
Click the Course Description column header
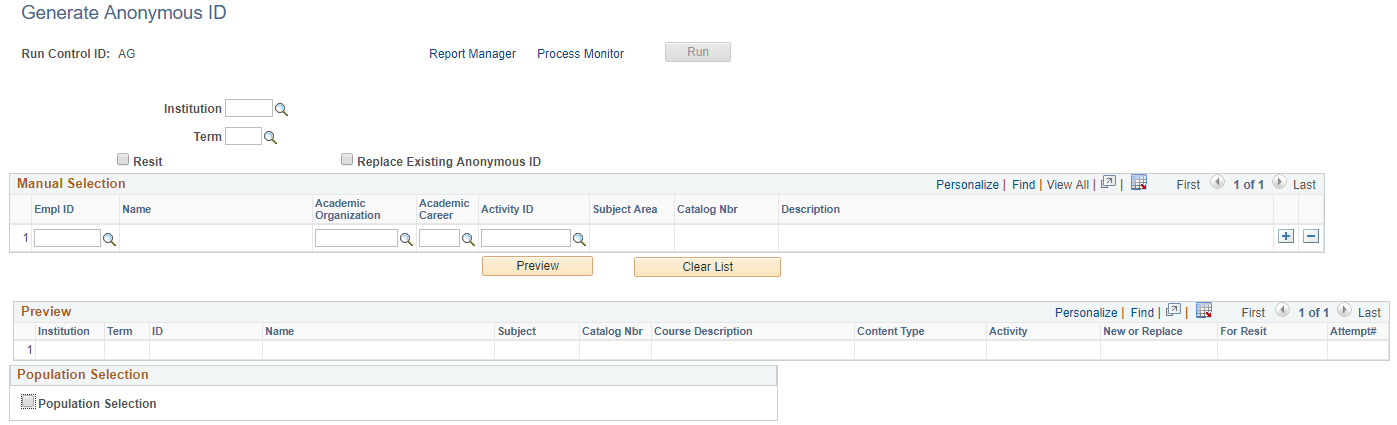pyautogui.click(x=703, y=331)
